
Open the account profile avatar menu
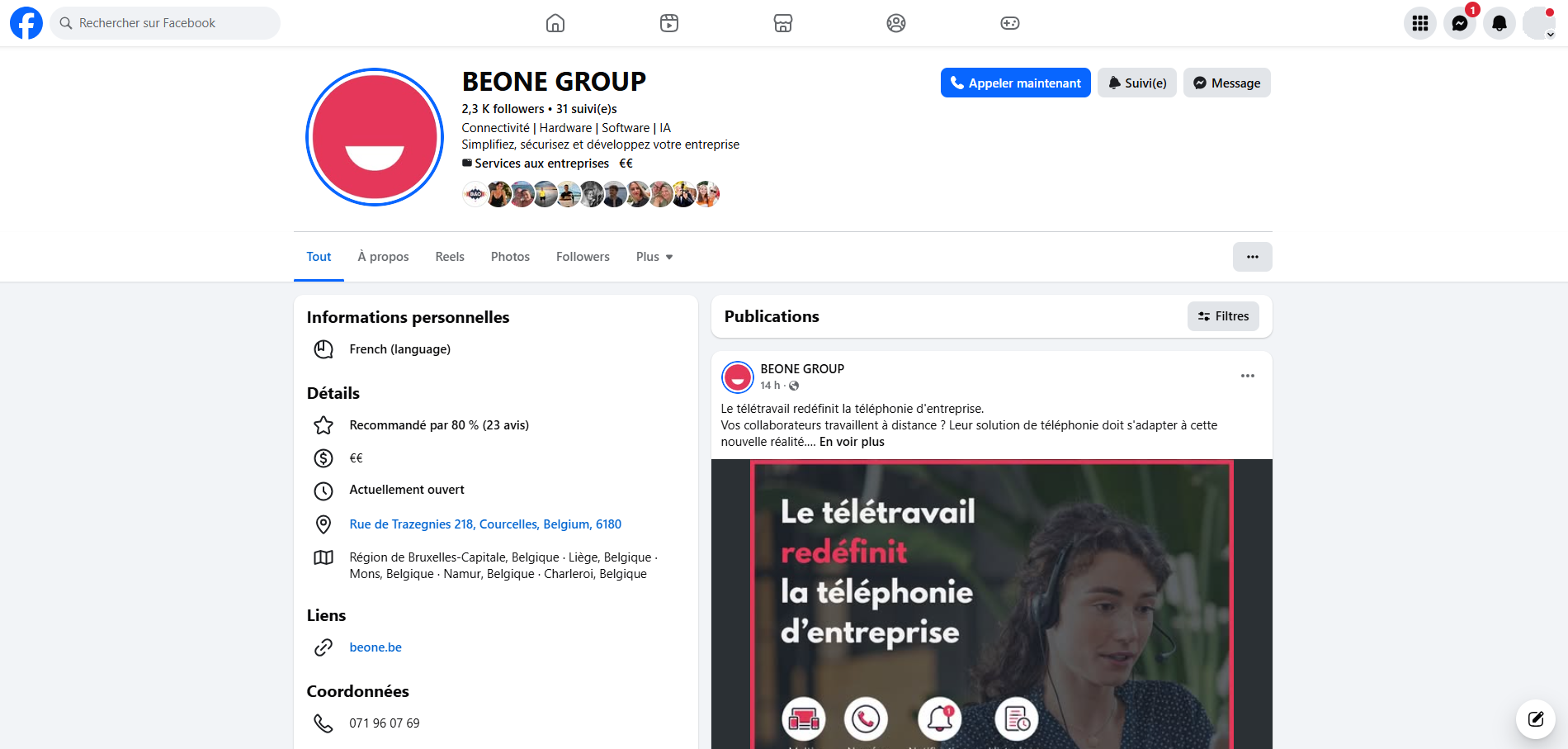(x=1539, y=23)
